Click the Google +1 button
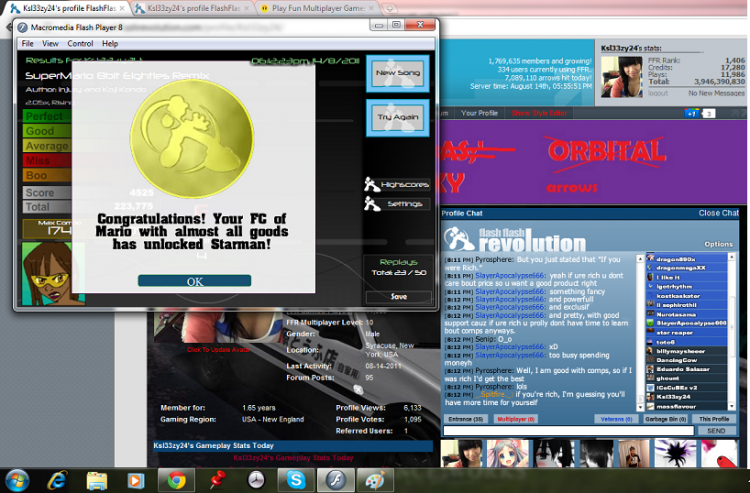750x493 pixels. coord(692,113)
